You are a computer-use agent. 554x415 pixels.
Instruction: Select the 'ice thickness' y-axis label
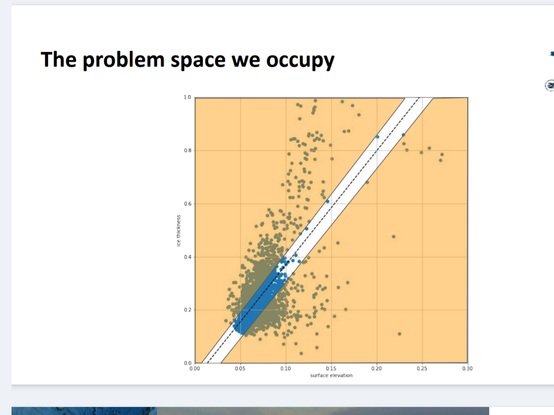[178, 231]
